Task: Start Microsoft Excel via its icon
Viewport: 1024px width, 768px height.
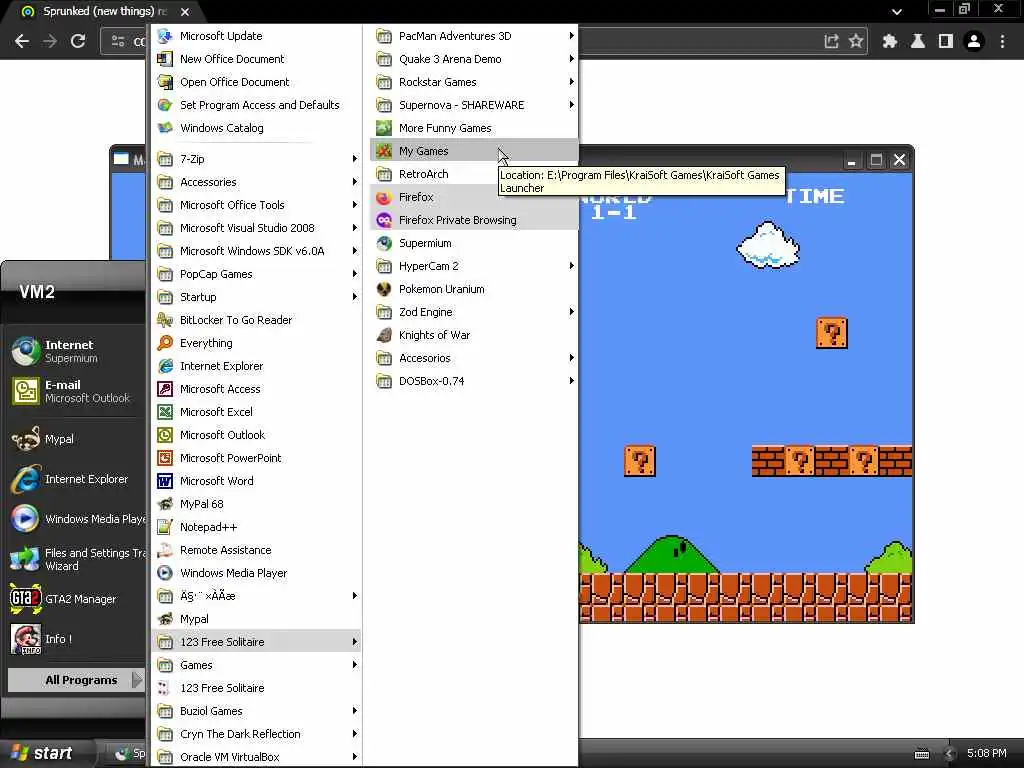Action: coord(165,412)
